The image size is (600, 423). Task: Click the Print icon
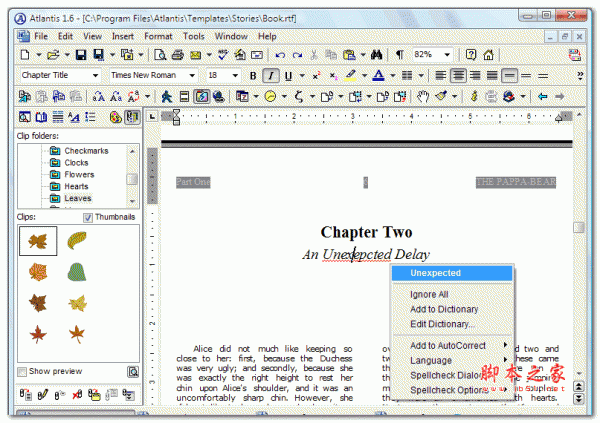point(178,55)
